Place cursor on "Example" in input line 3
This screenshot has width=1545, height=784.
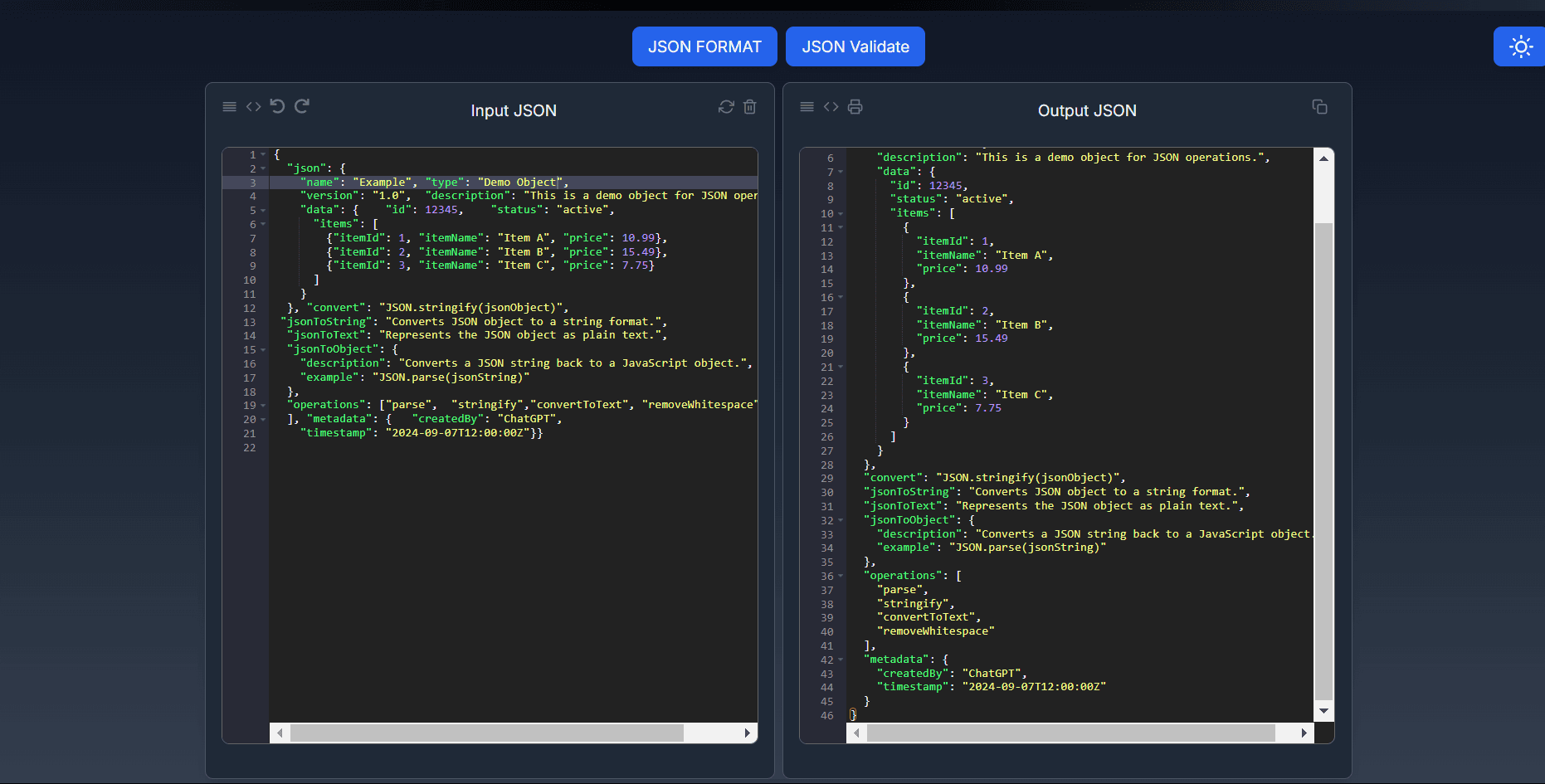tap(383, 182)
